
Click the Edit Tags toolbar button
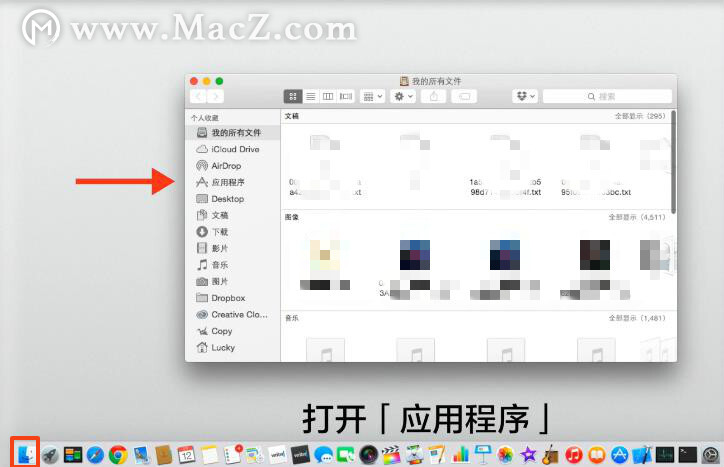464,97
